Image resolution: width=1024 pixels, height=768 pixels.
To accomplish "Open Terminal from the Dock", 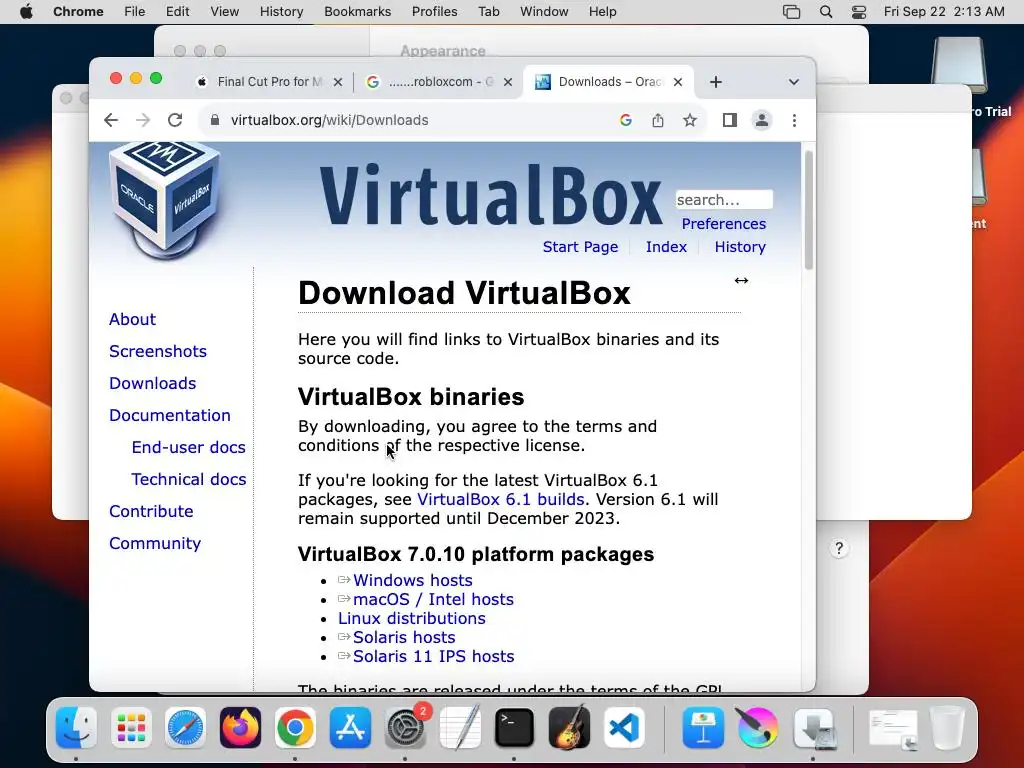I will pyautogui.click(x=515, y=727).
